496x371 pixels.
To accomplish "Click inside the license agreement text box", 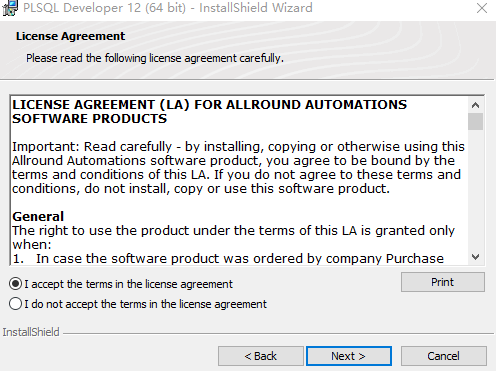I will 239,180.
